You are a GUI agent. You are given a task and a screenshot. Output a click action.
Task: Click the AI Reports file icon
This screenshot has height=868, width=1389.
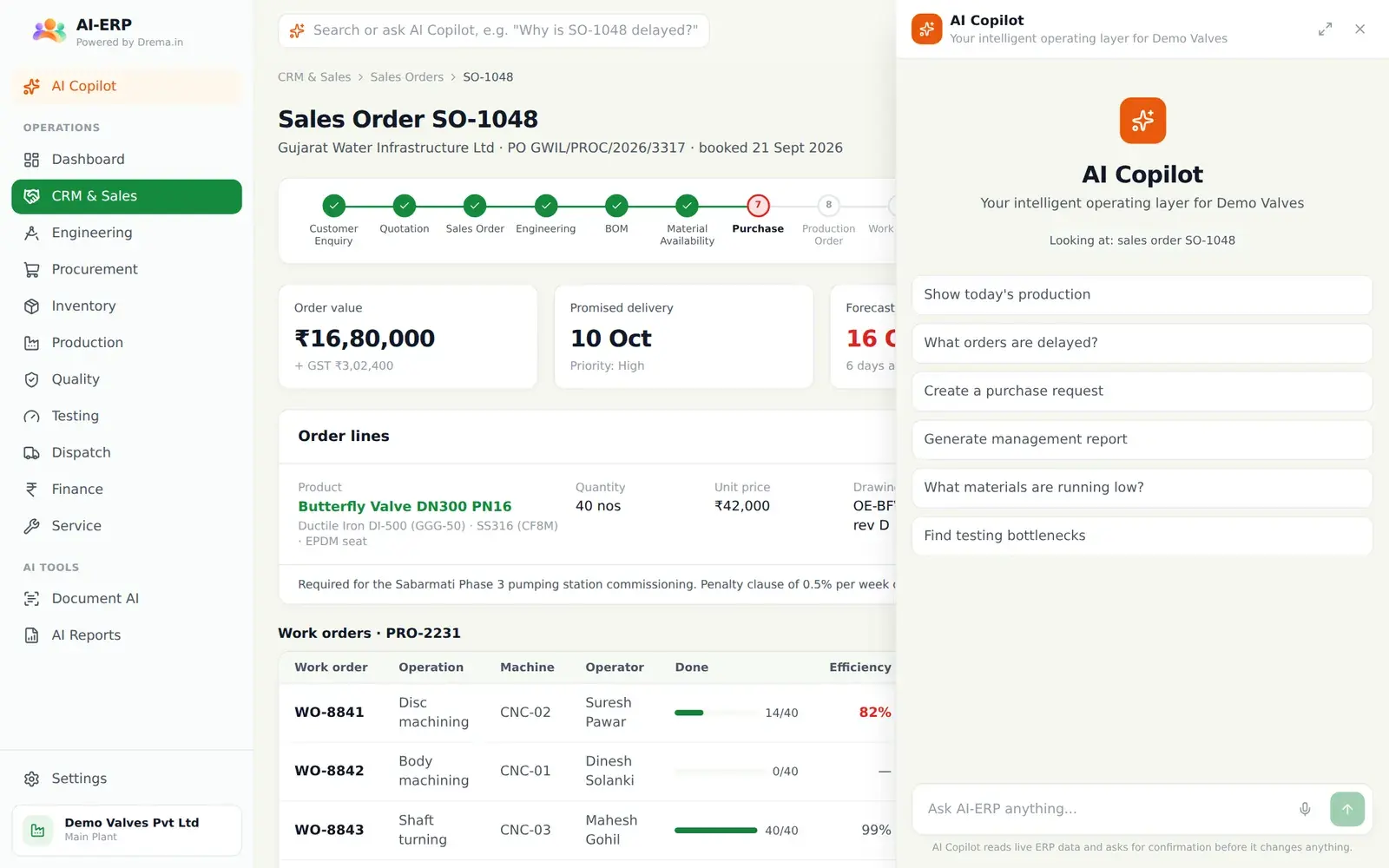click(32, 635)
